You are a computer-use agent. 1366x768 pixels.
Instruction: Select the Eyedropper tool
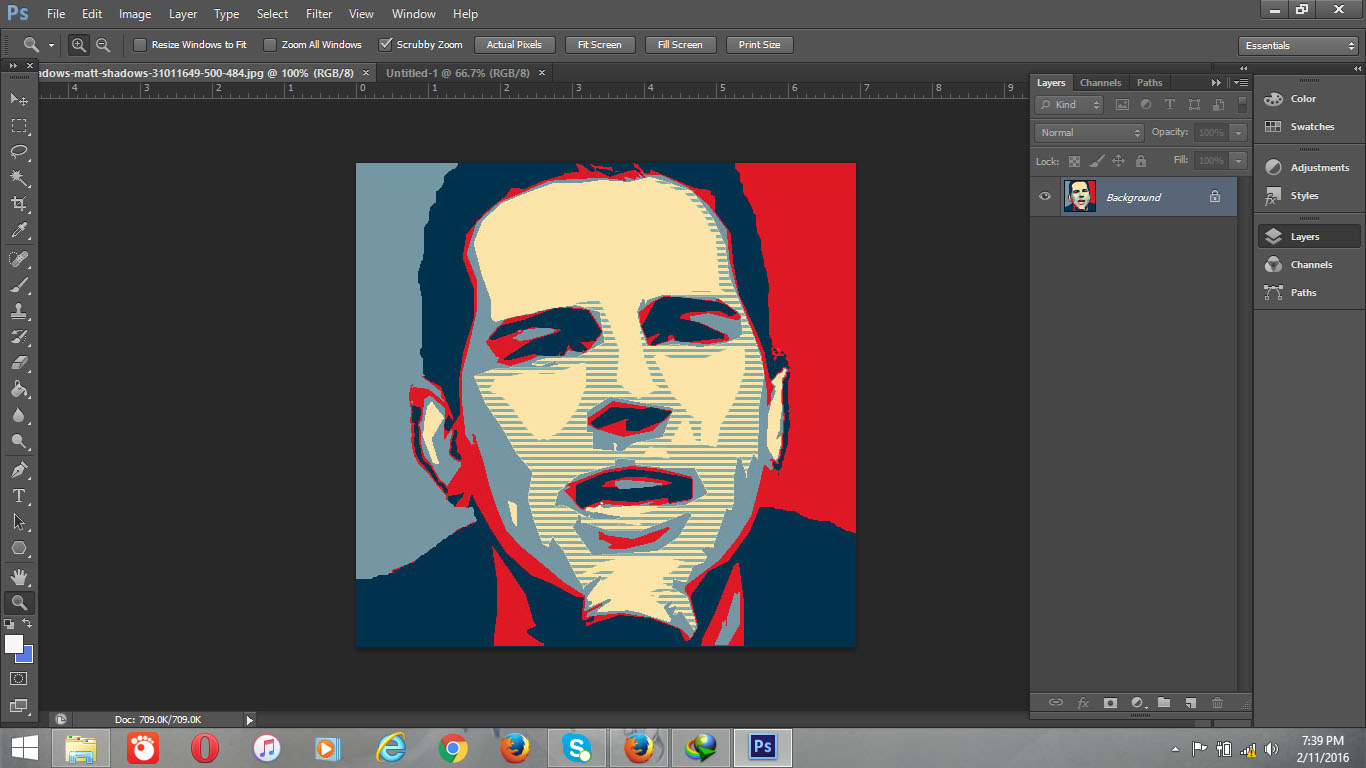point(19,231)
